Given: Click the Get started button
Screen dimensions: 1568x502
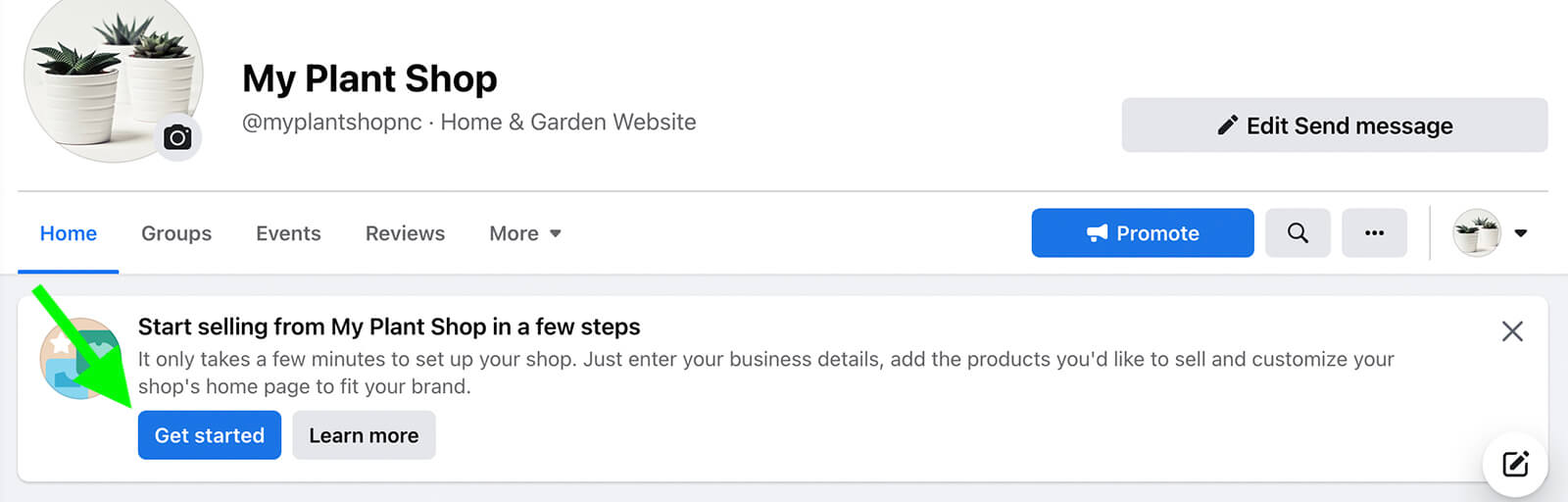Looking at the screenshot, I should pos(210,435).
